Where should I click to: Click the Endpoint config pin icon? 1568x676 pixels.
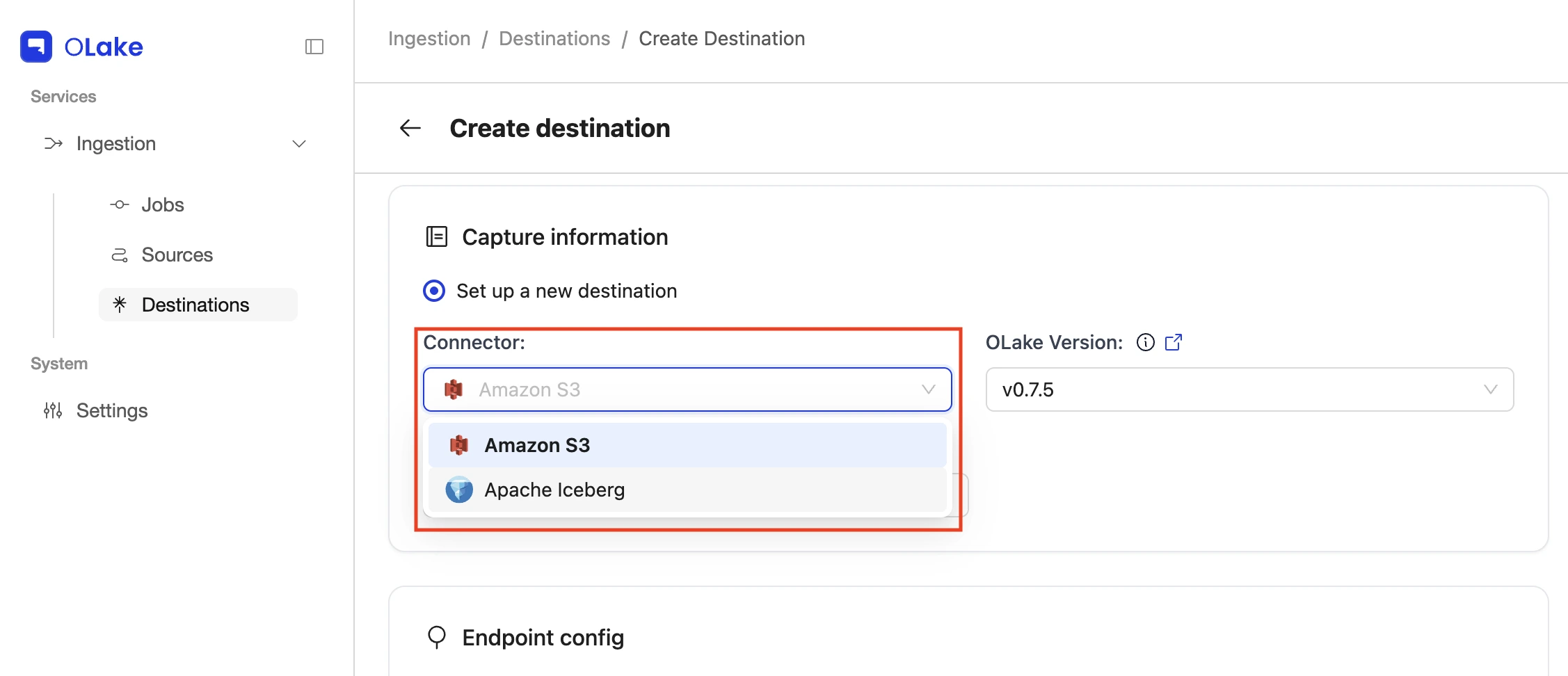pos(436,637)
